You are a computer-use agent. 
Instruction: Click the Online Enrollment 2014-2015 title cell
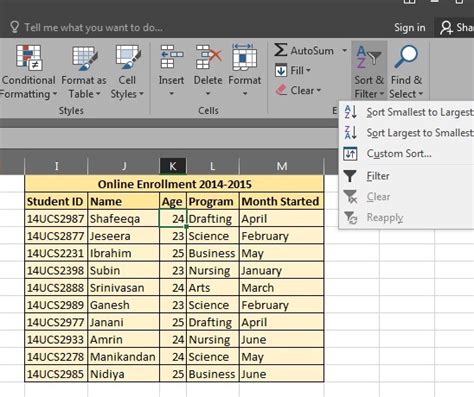pos(174,184)
